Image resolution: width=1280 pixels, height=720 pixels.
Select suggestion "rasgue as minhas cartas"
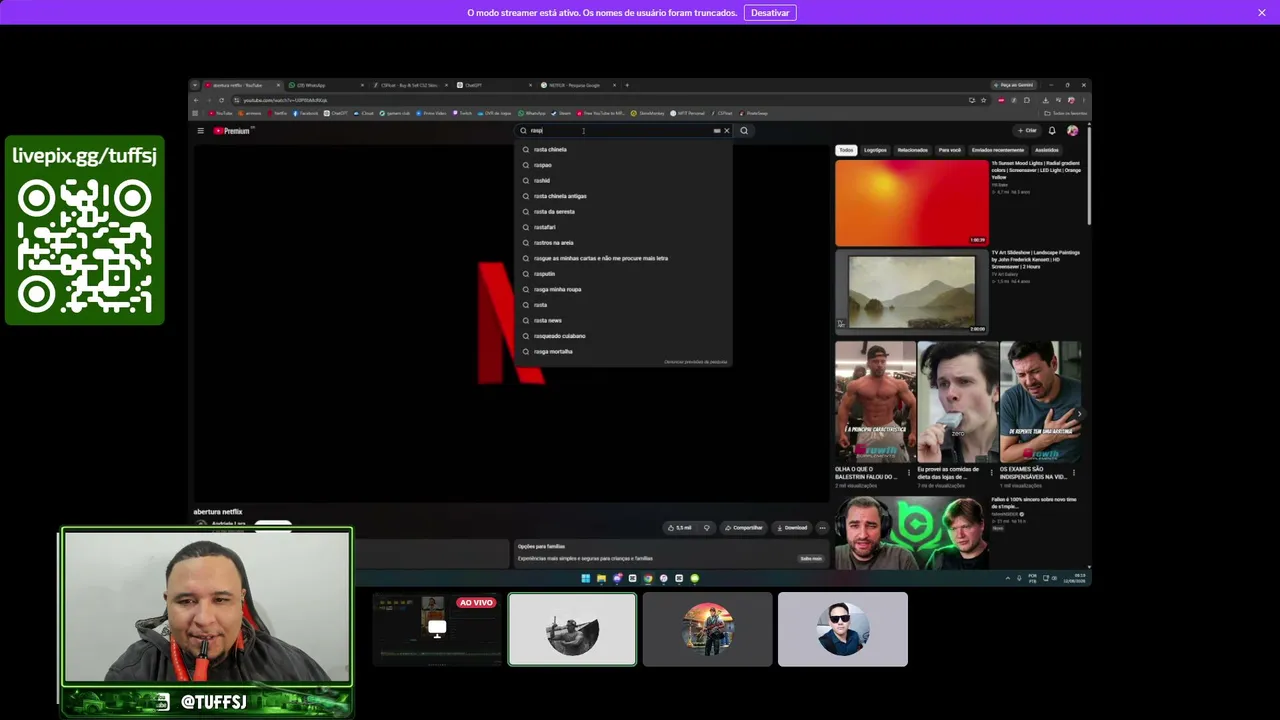click(623, 258)
